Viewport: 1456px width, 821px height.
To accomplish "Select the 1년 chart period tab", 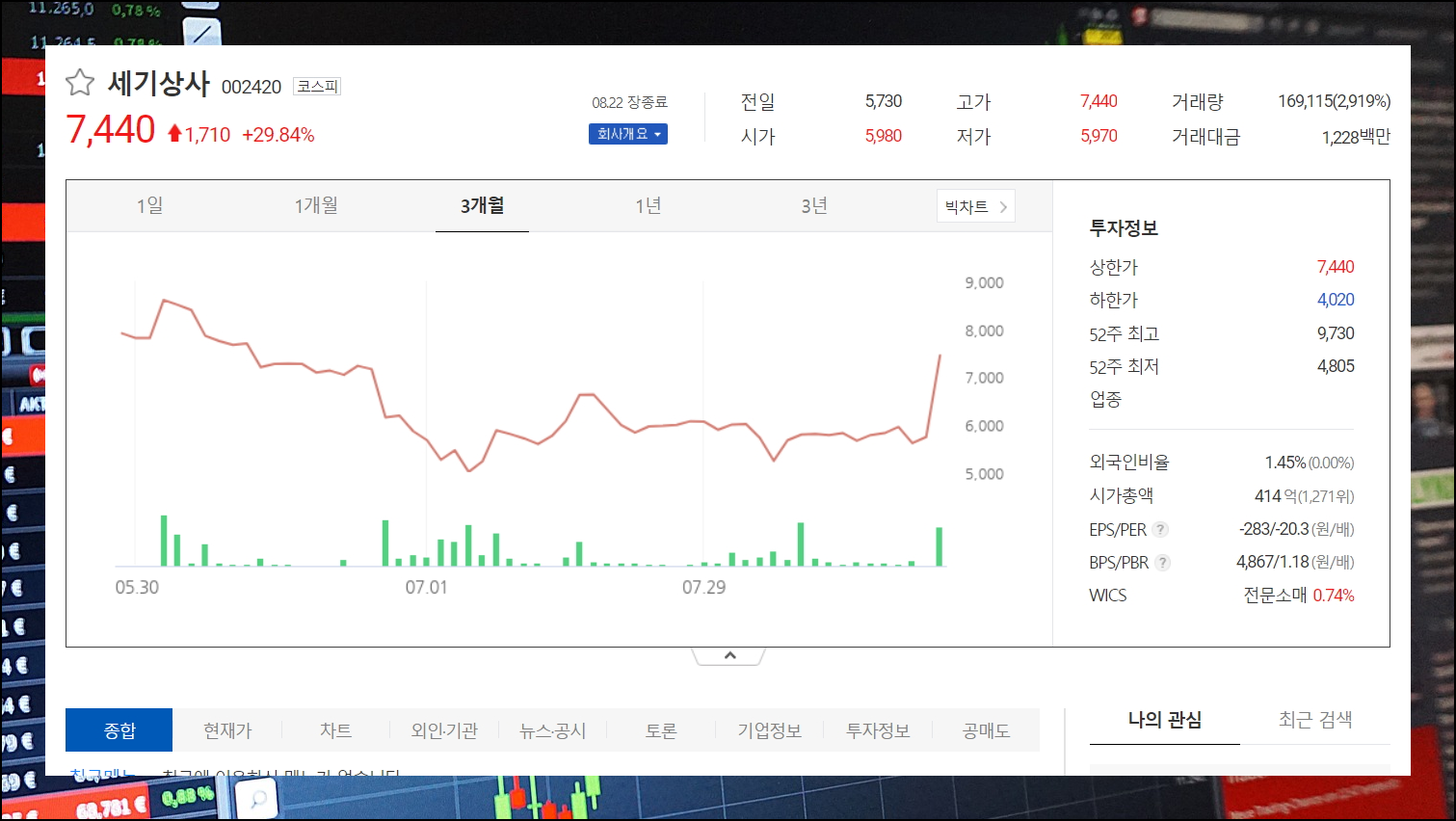I will point(649,205).
